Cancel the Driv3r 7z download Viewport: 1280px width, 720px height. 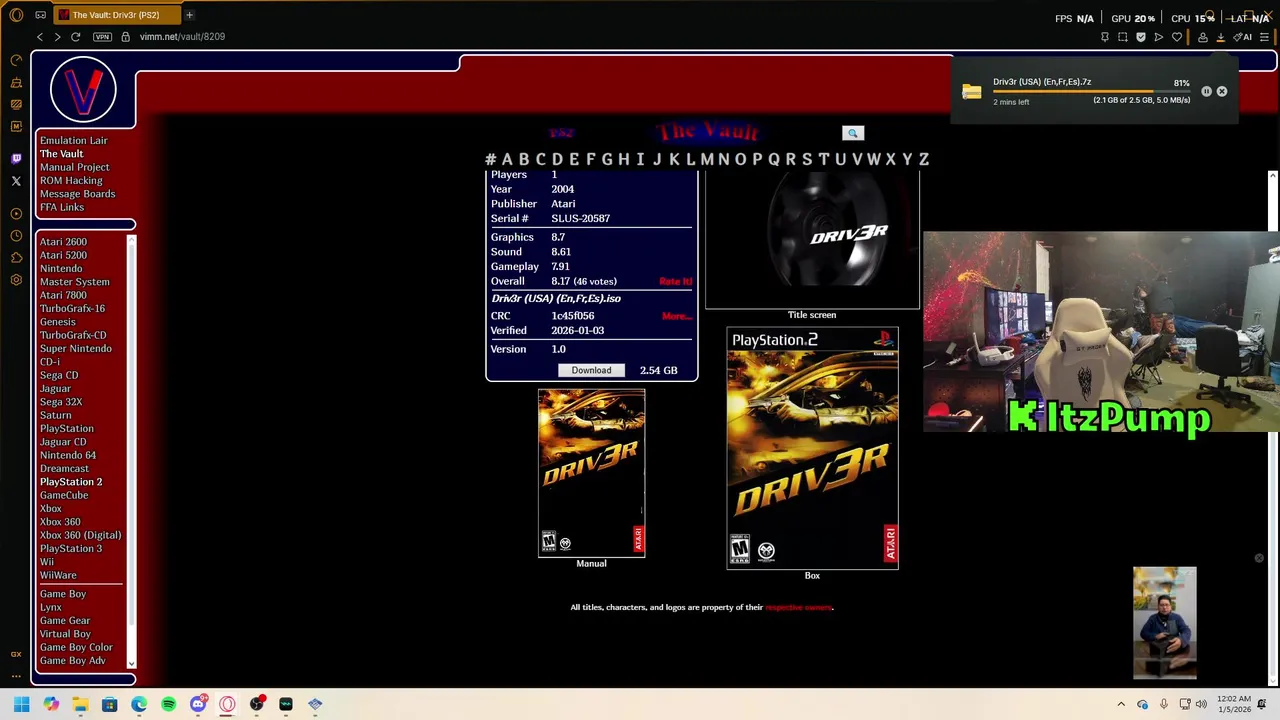pos(1222,91)
